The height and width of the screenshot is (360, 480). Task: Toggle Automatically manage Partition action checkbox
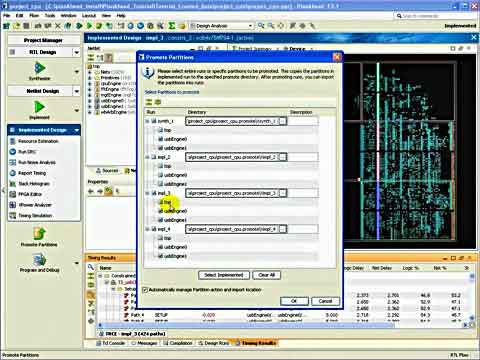145,290
